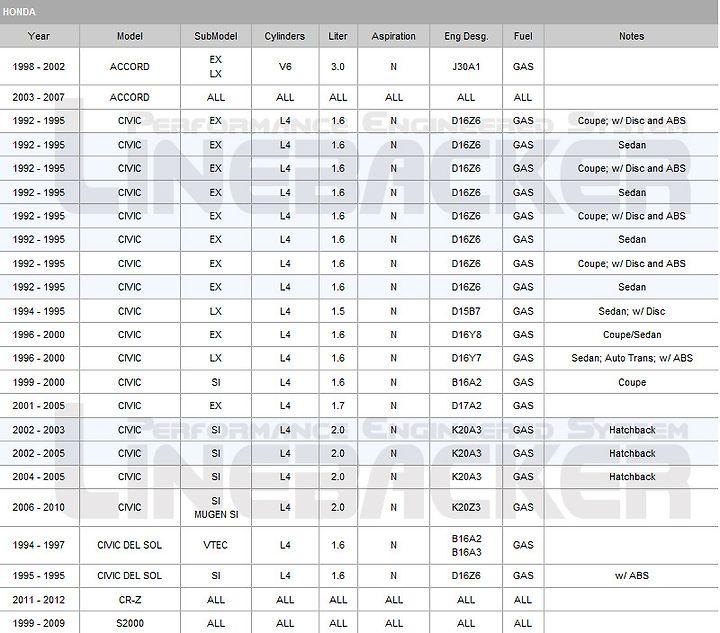Click the 2003 - 2007 year cell
This screenshot has height=633, width=720.
pos(39,97)
